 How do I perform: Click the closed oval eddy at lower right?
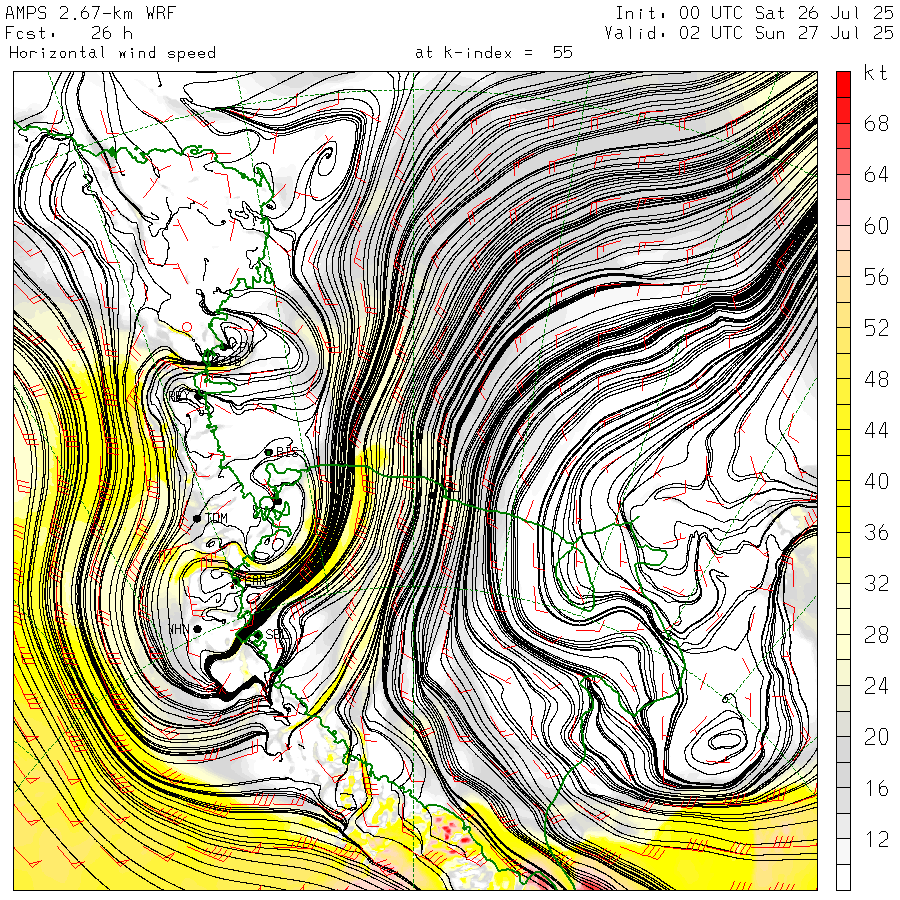[725, 741]
